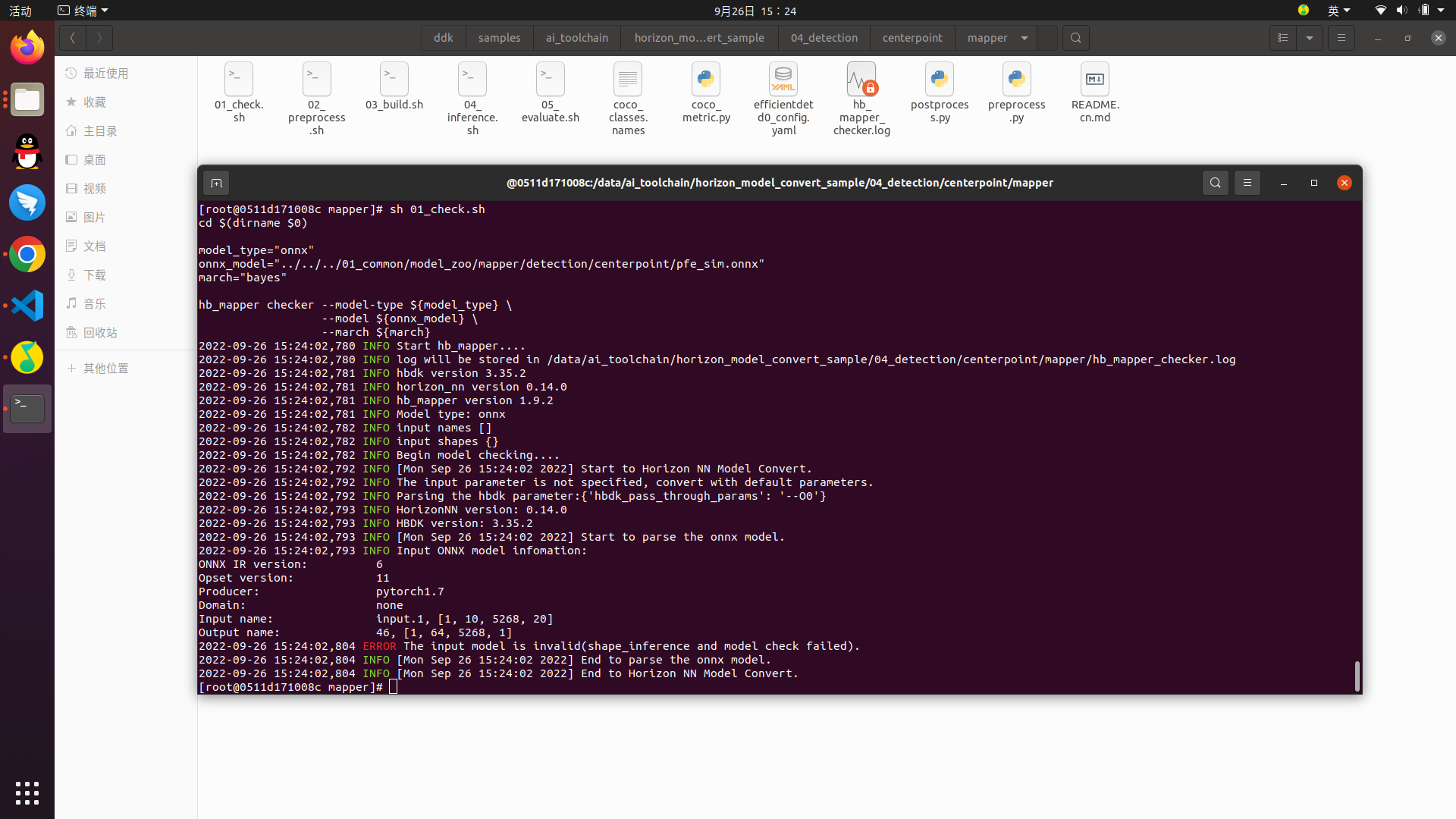Click the terminal search icon
Image resolution: width=1456 pixels, height=819 pixels.
[1215, 183]
